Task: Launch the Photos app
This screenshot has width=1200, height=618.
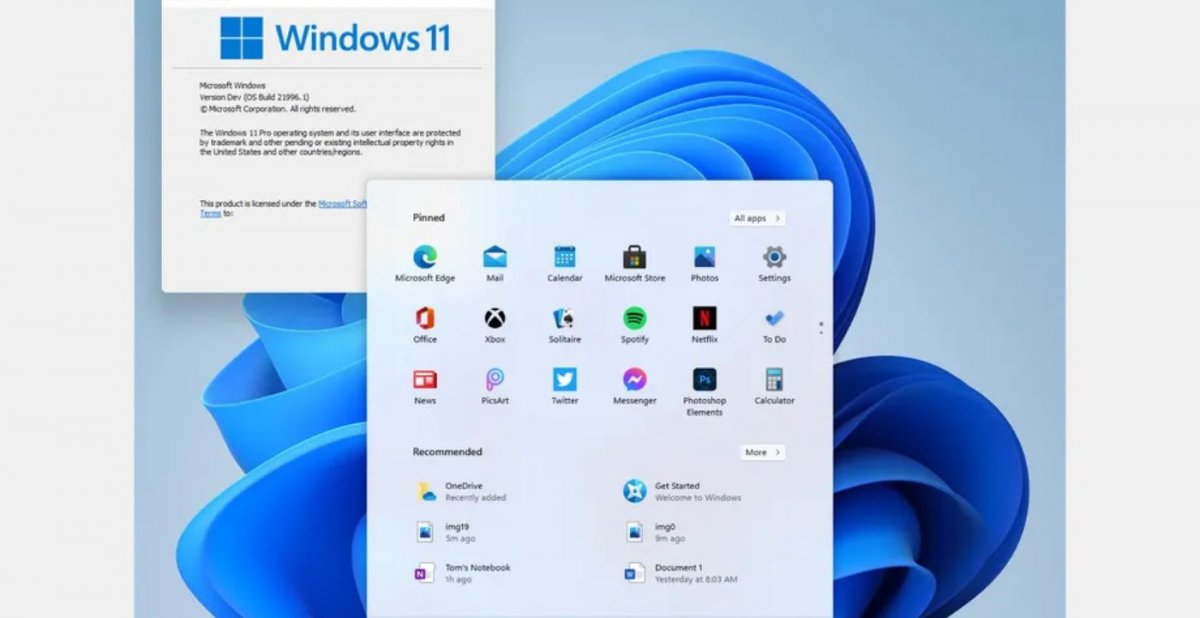Action: [704, 258]
